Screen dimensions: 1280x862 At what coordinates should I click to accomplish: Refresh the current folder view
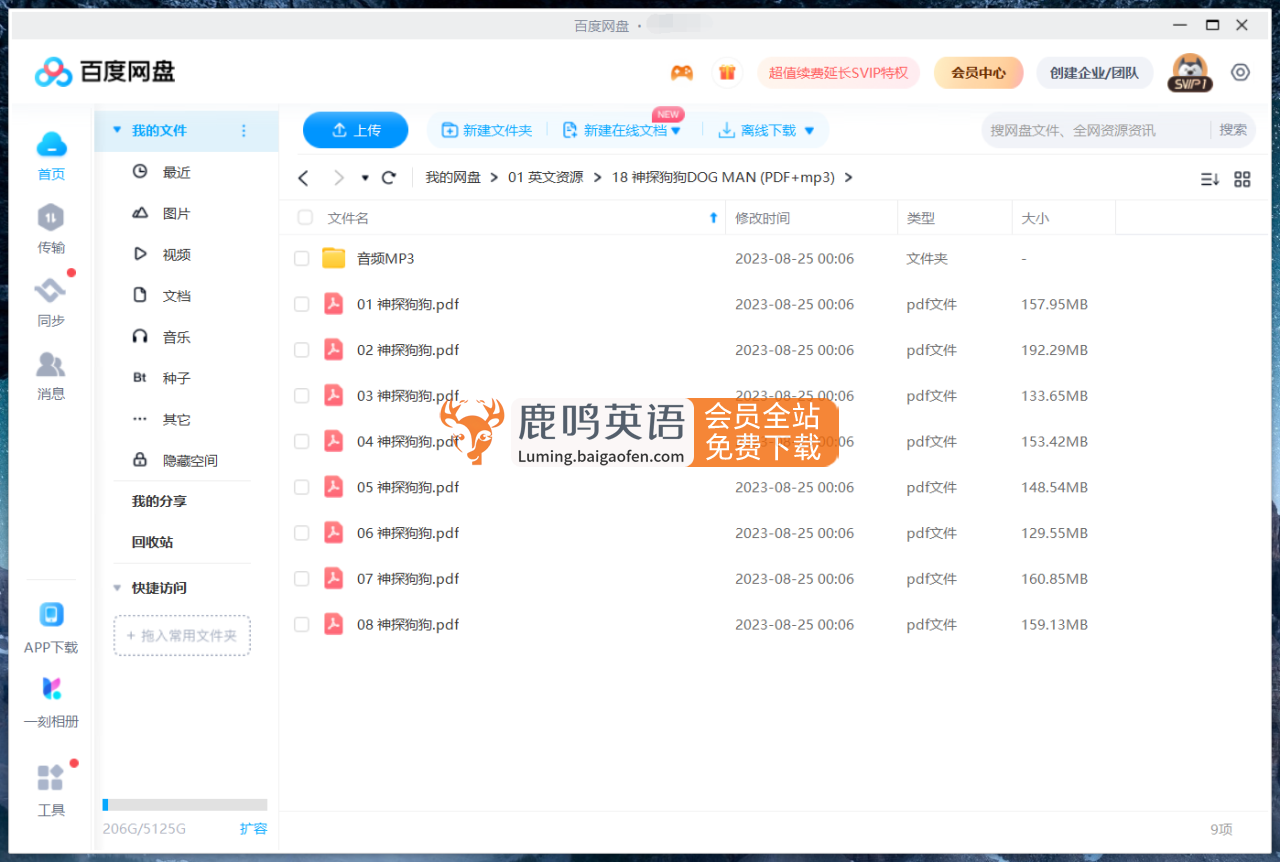click(x=388, y=177)
